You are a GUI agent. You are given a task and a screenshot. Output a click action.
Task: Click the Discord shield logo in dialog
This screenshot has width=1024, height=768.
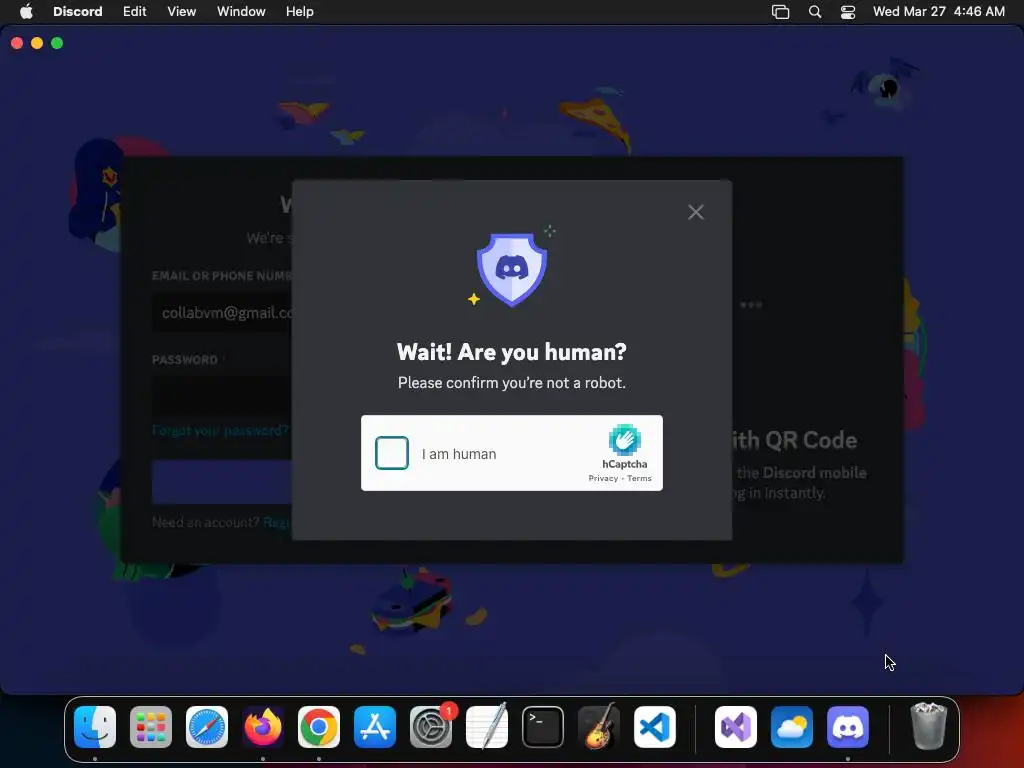point(512,268)
